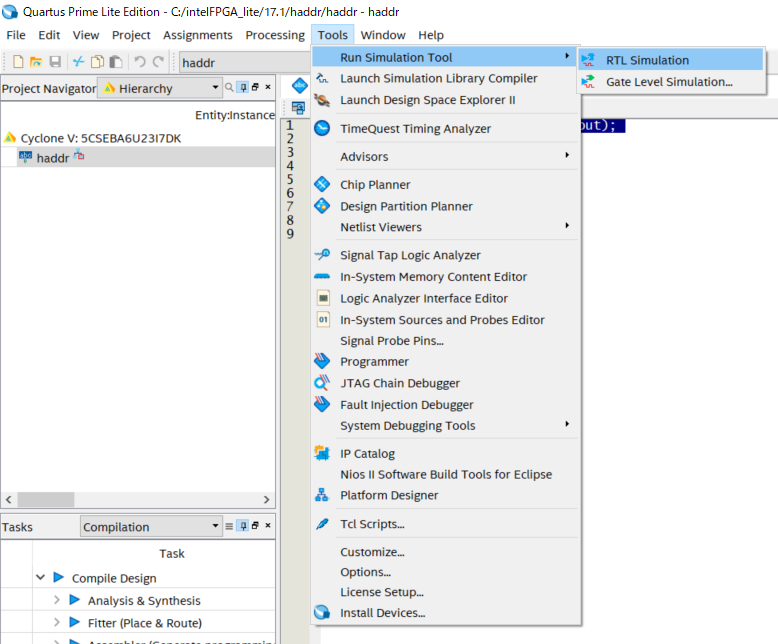
Task: Open Install Devices dialog
Action: point(445,613)
